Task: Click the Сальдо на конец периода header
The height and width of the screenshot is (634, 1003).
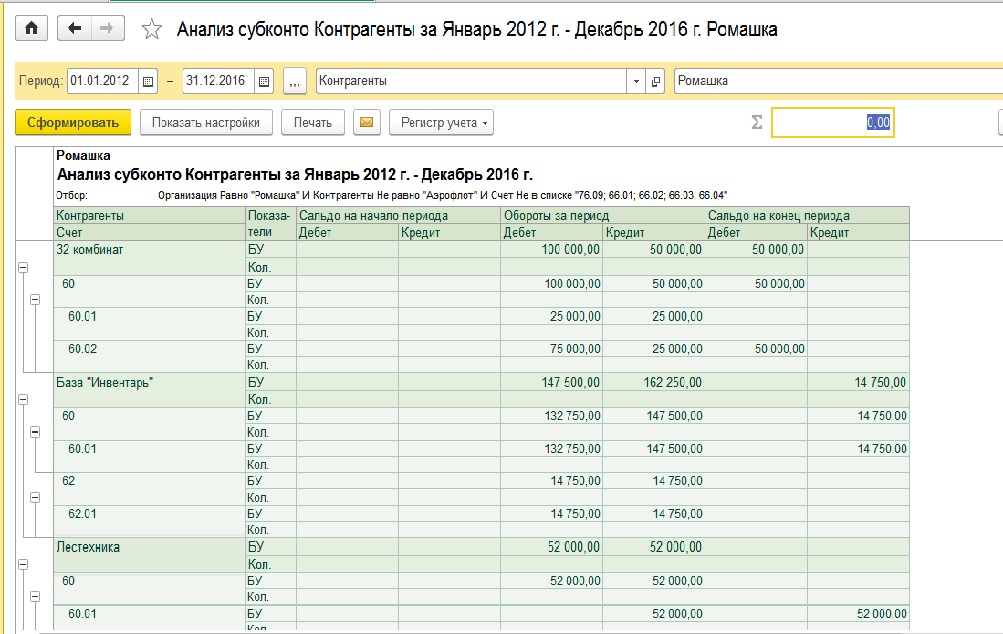Action: point(778,216)
